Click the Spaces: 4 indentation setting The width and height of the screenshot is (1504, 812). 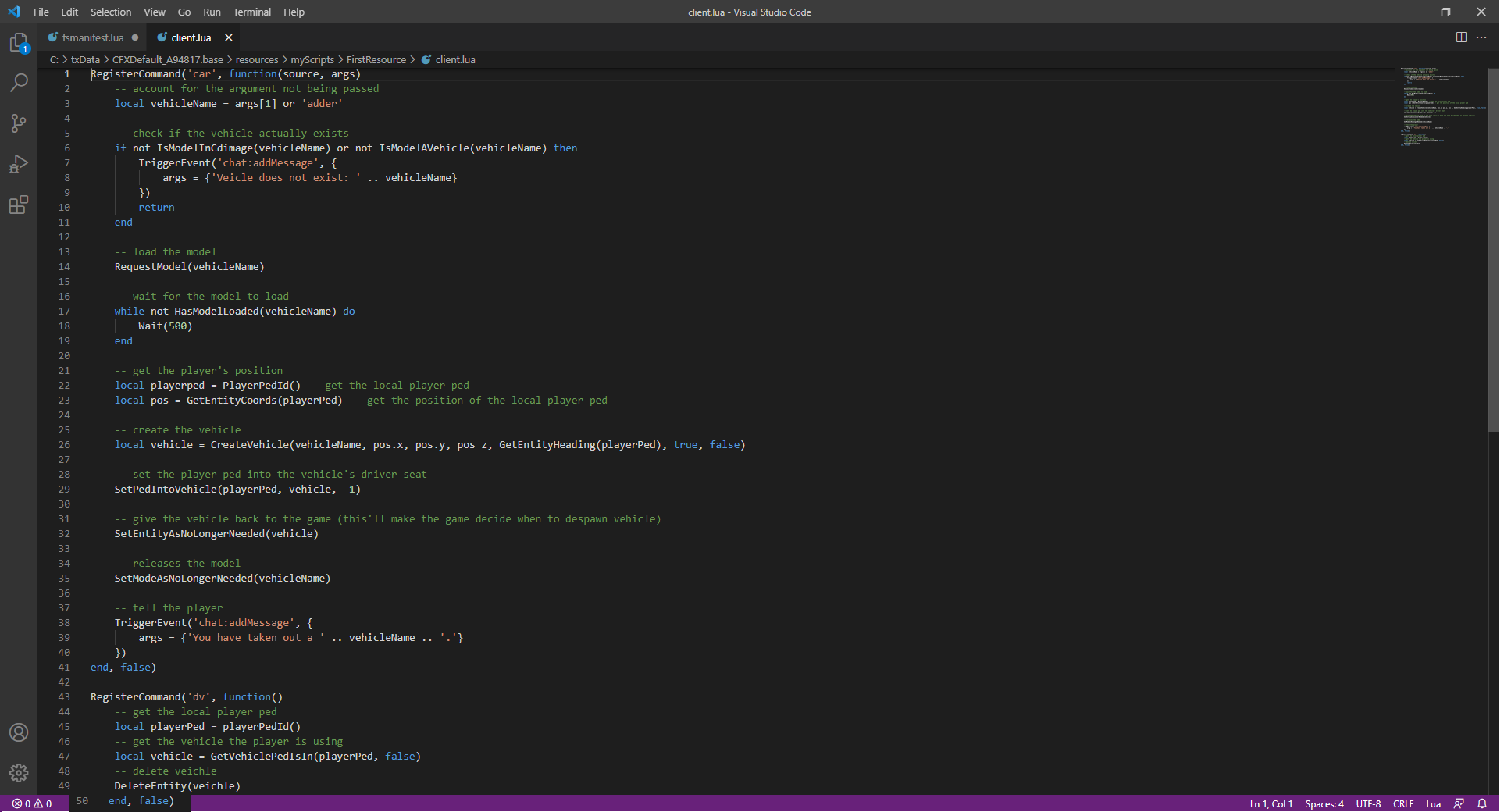coord(1324,803)
